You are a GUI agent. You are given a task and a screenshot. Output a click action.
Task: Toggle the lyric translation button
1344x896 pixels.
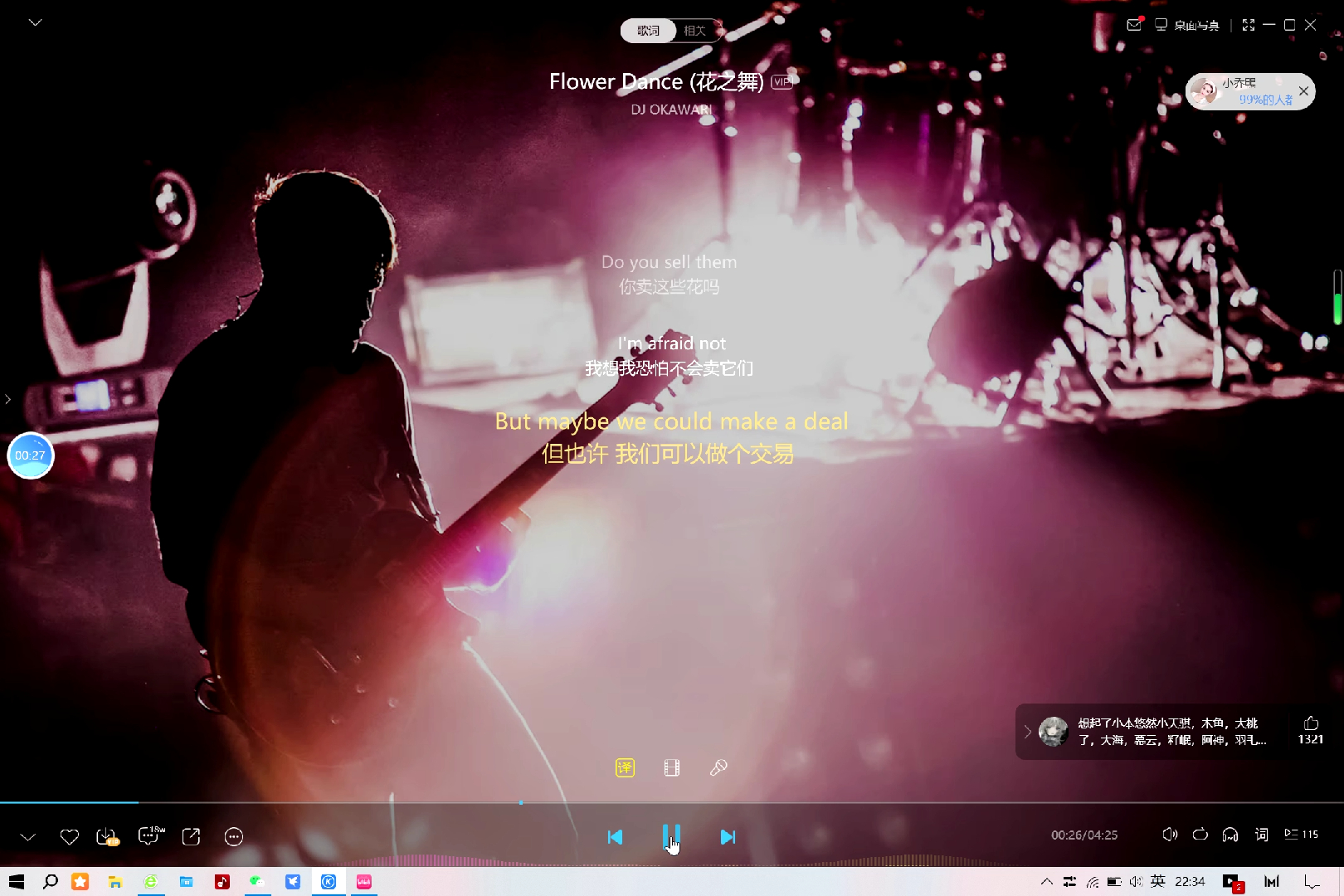[x=625, y=768]
